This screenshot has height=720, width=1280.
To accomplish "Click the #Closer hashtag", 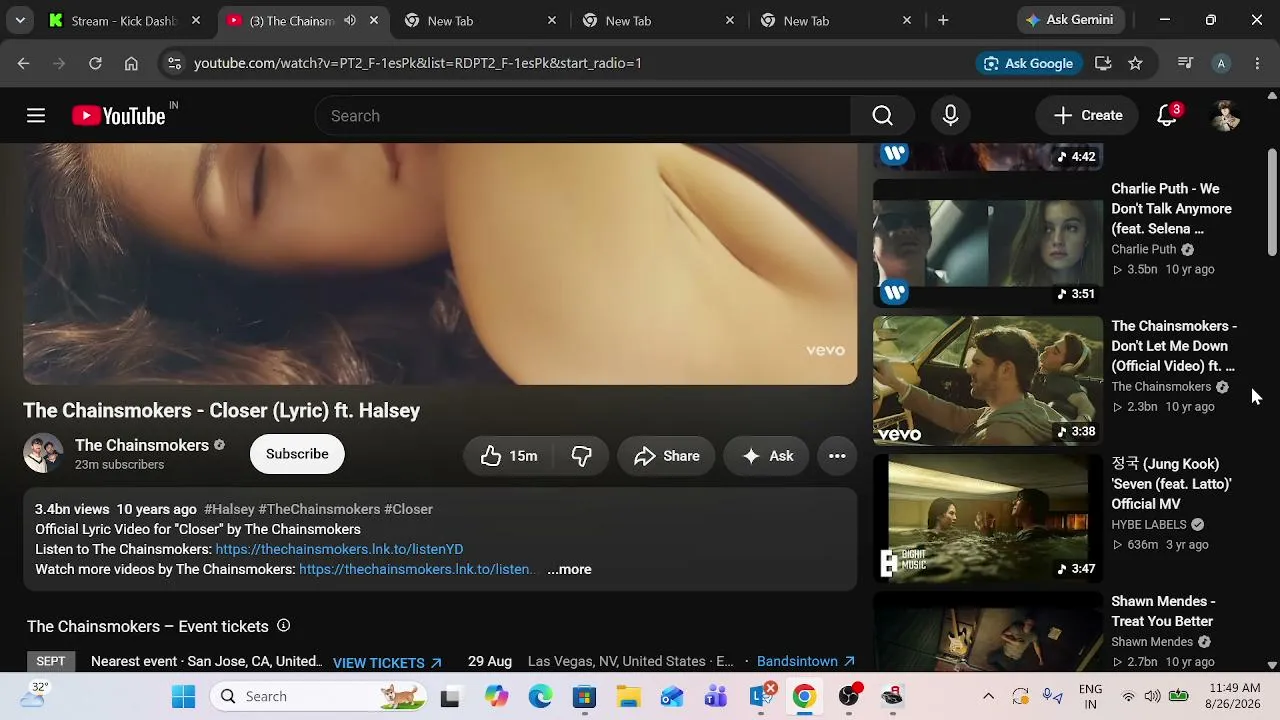I will pyautogui.click(x=408, y=509).
